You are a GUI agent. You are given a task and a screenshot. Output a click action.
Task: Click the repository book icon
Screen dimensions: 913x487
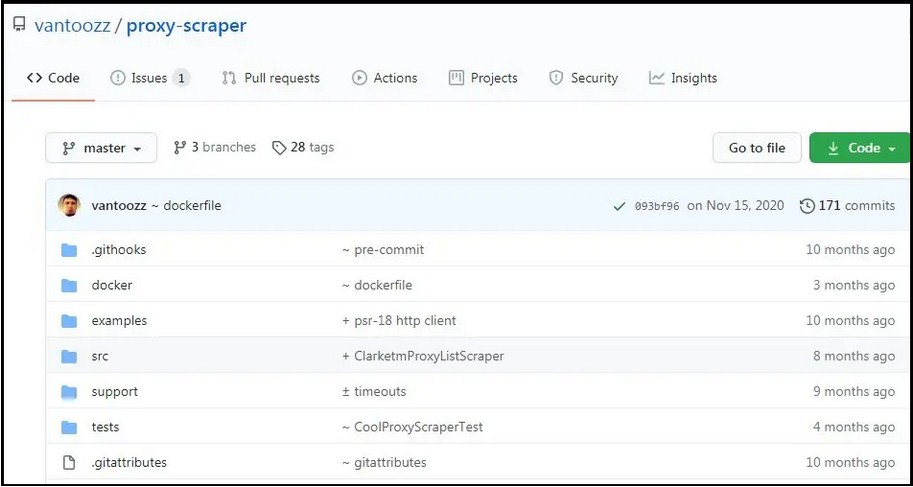19,24
